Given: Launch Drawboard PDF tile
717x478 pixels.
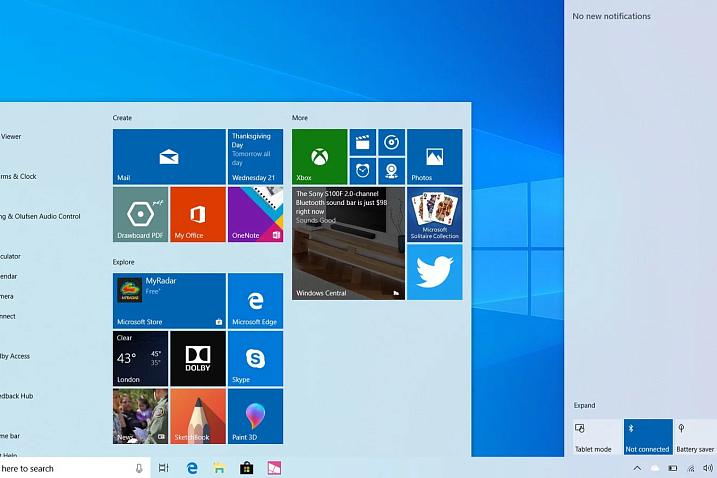Looking at the screenshot, I should point(140,214).
